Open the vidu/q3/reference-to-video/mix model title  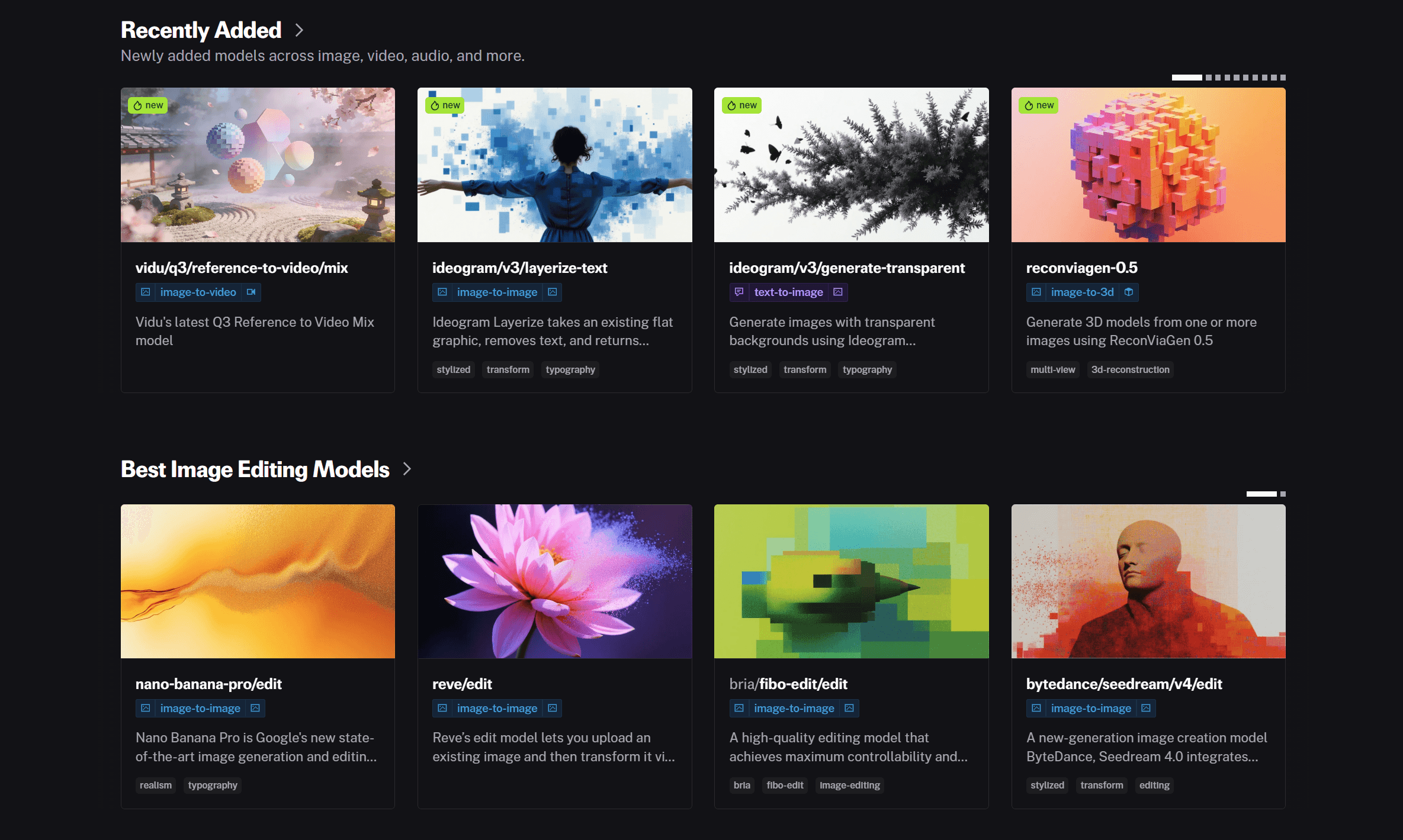pos(242,268)
